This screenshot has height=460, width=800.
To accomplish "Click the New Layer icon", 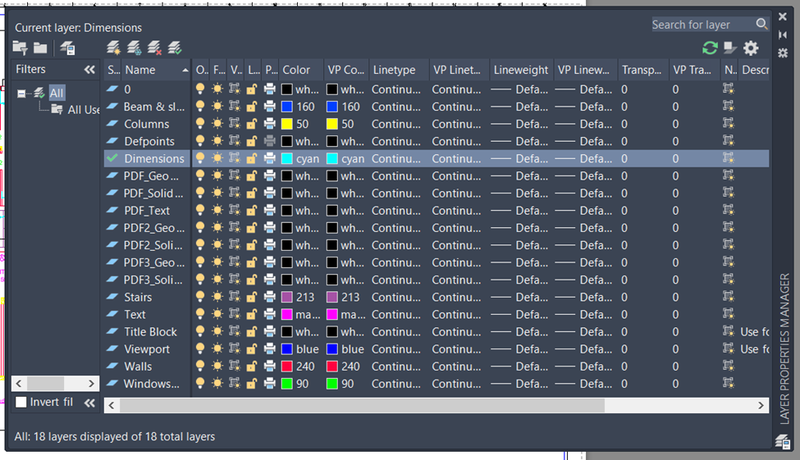I will pyautogui.click(x=113, y=48).
